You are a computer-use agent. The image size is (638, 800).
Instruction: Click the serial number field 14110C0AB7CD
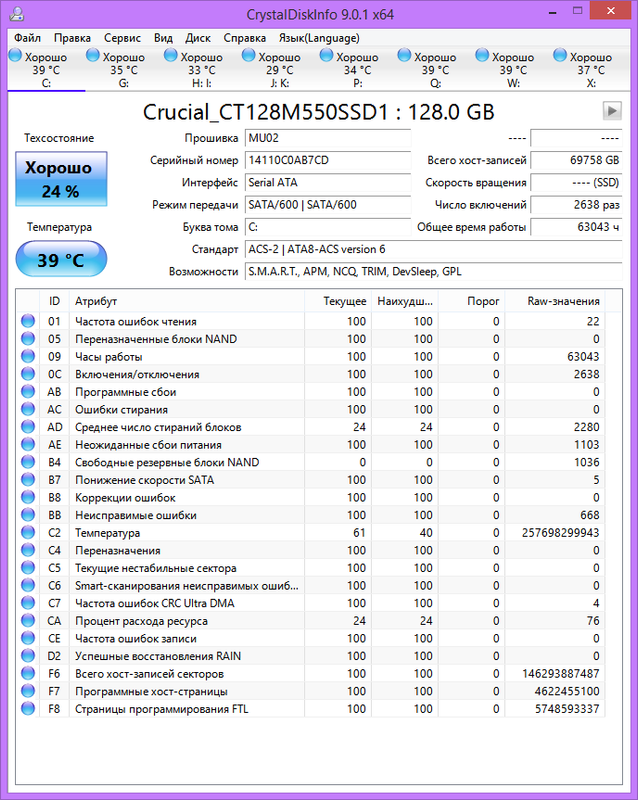pyautogui.click(x=328, y=160)
